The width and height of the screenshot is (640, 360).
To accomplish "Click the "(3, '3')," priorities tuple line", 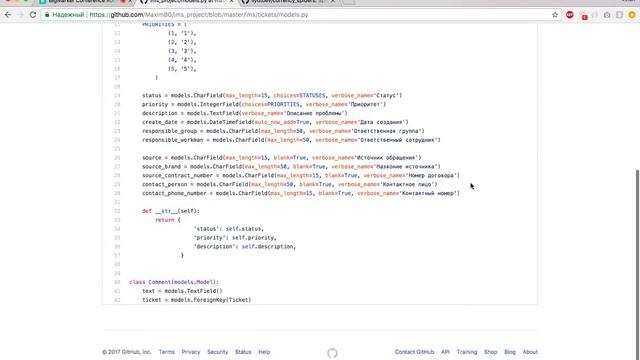I will pyautogui.click(x=182, y=51).
